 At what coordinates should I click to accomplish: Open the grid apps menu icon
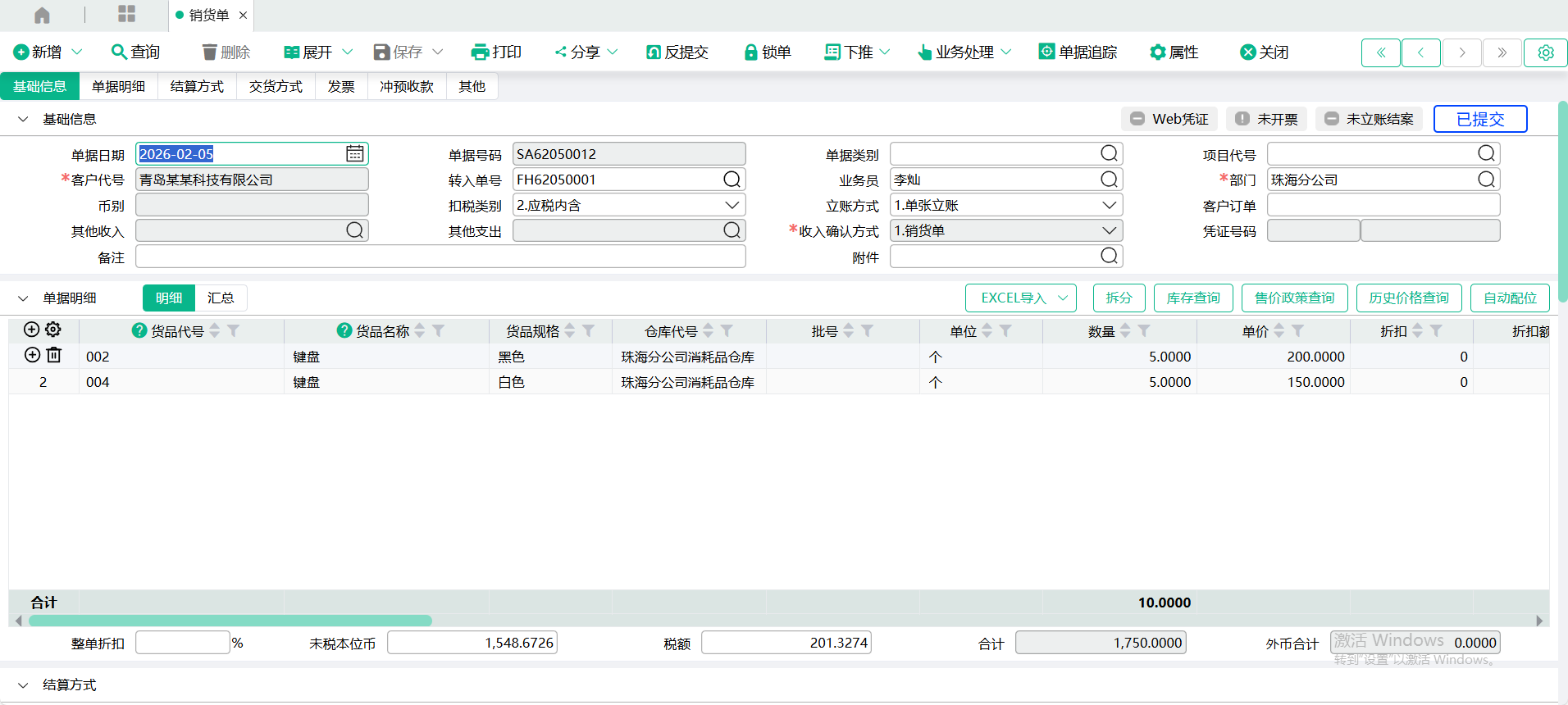click(x=126, y=14)
